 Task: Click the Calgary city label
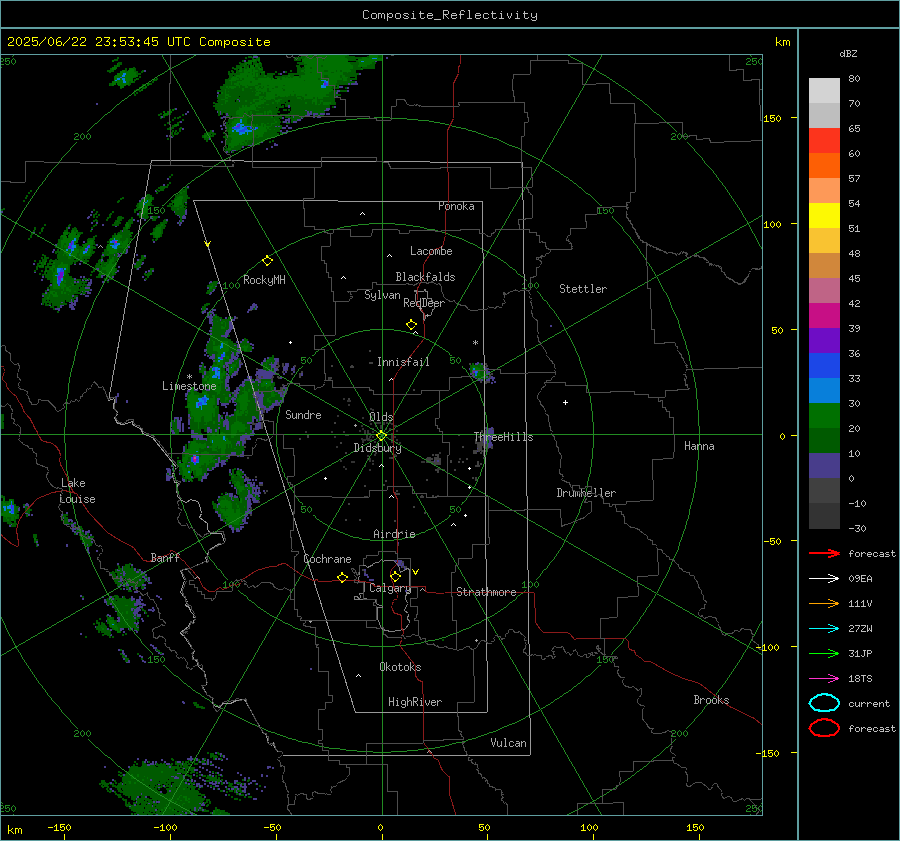390,588
